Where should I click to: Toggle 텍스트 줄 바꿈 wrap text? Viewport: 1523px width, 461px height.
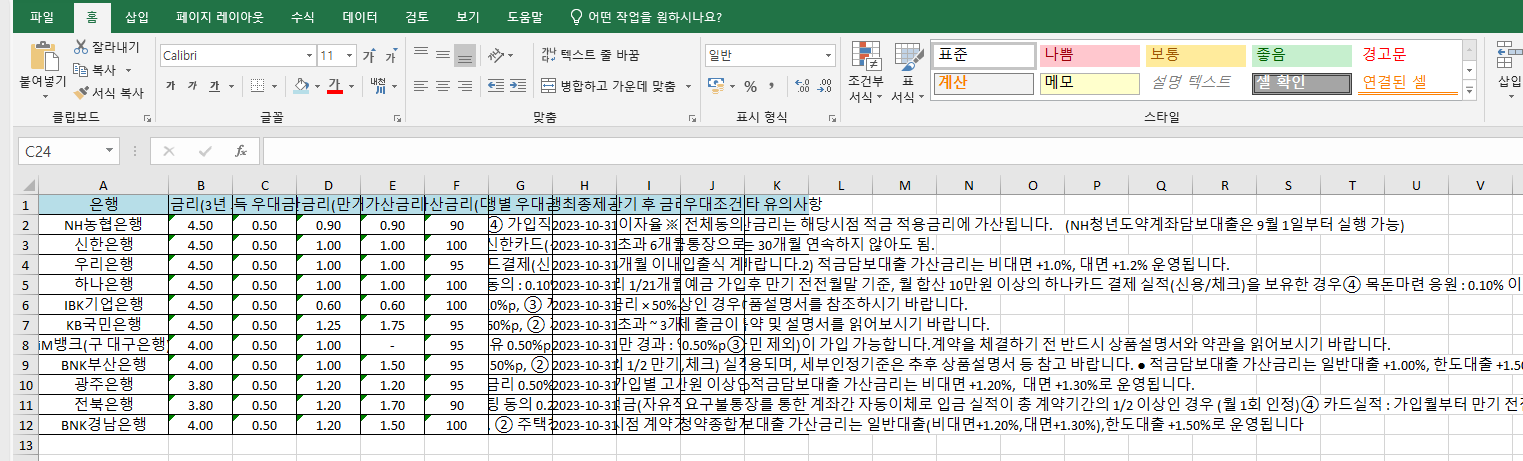pyautogui.click(x=590, y=55)
